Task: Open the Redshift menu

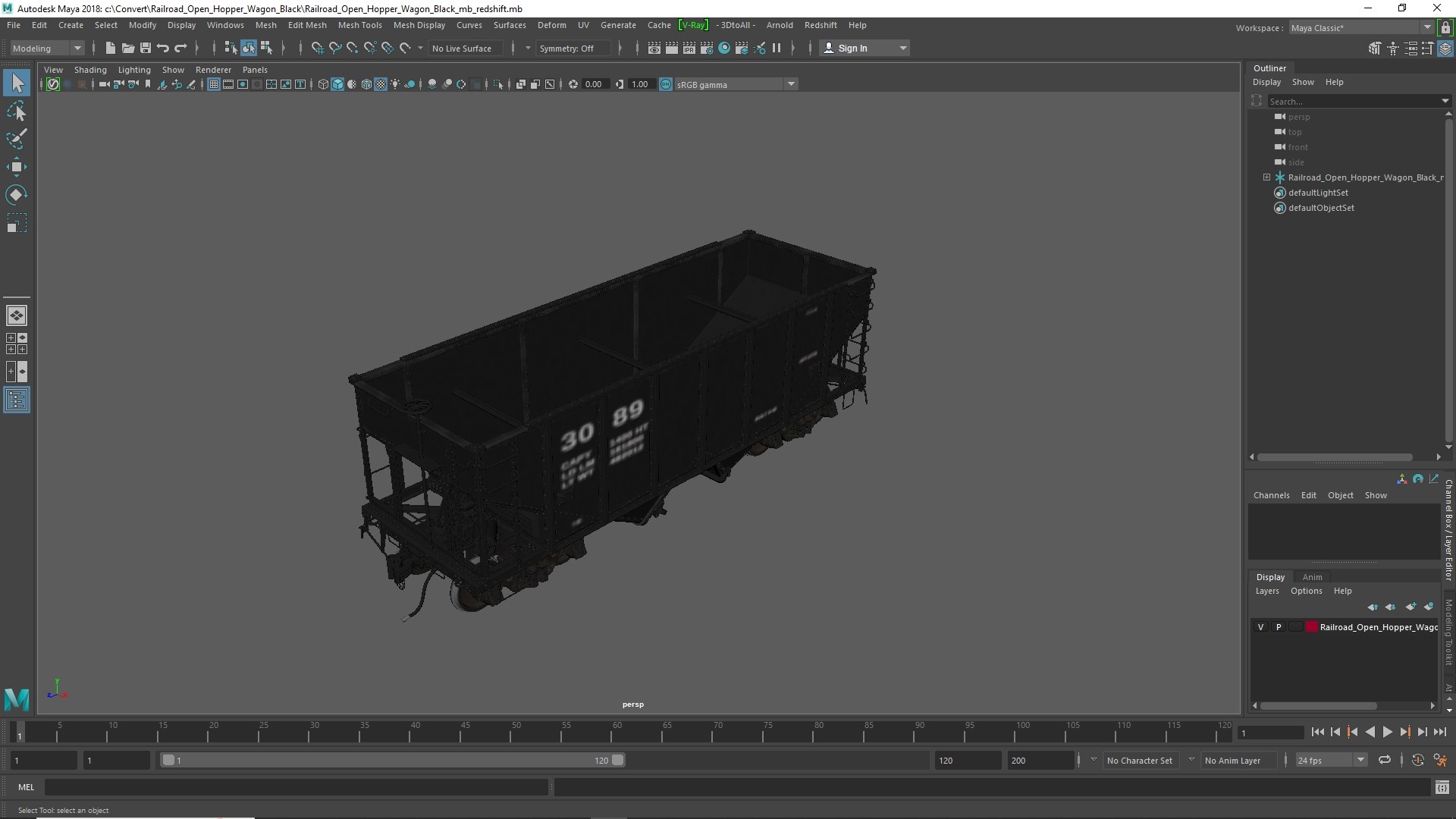Action: pos(821,25)
